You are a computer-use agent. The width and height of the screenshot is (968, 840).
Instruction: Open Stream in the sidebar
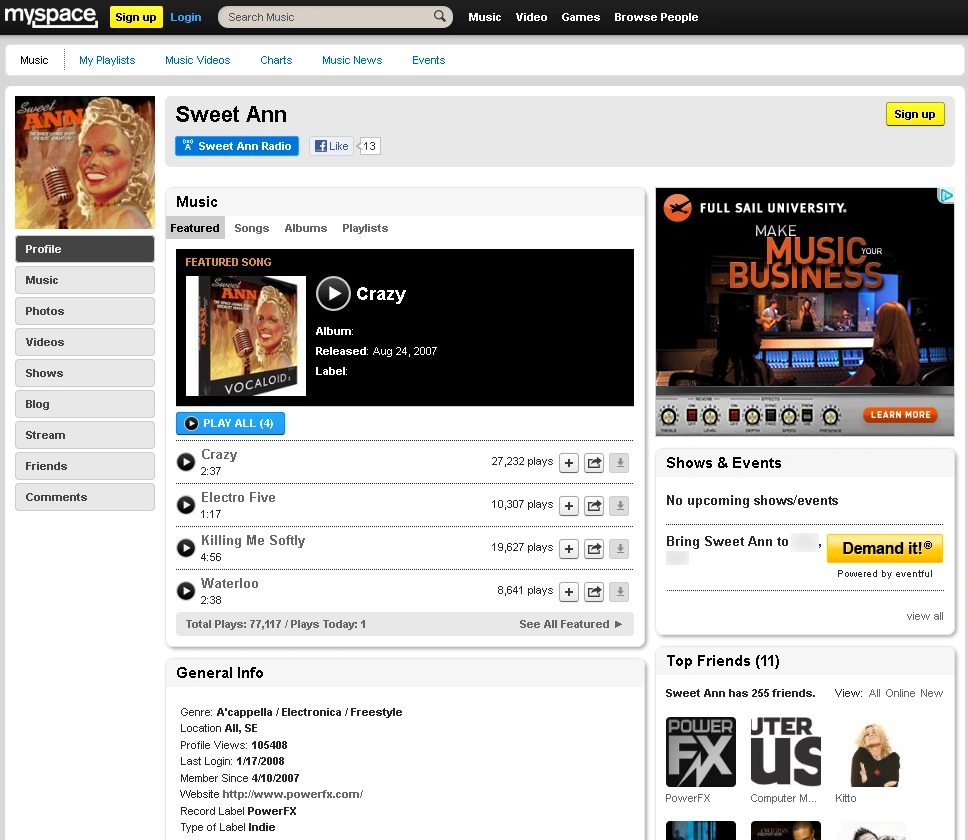85,435
